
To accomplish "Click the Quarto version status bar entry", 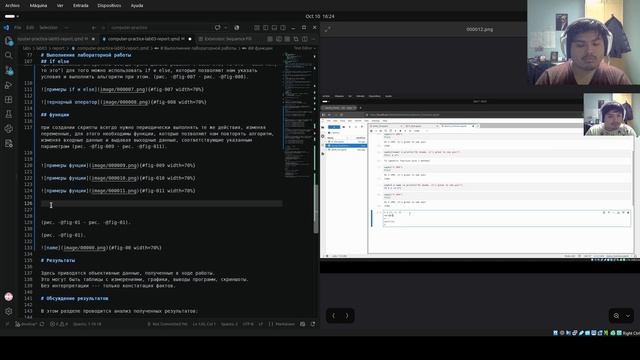I will pos(87,324).
